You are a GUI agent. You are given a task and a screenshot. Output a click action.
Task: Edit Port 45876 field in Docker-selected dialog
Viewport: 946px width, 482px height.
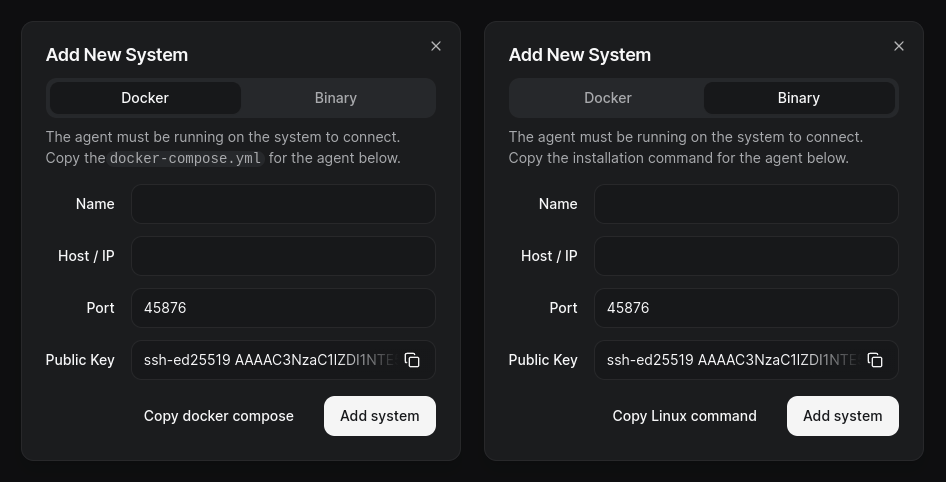283,308
